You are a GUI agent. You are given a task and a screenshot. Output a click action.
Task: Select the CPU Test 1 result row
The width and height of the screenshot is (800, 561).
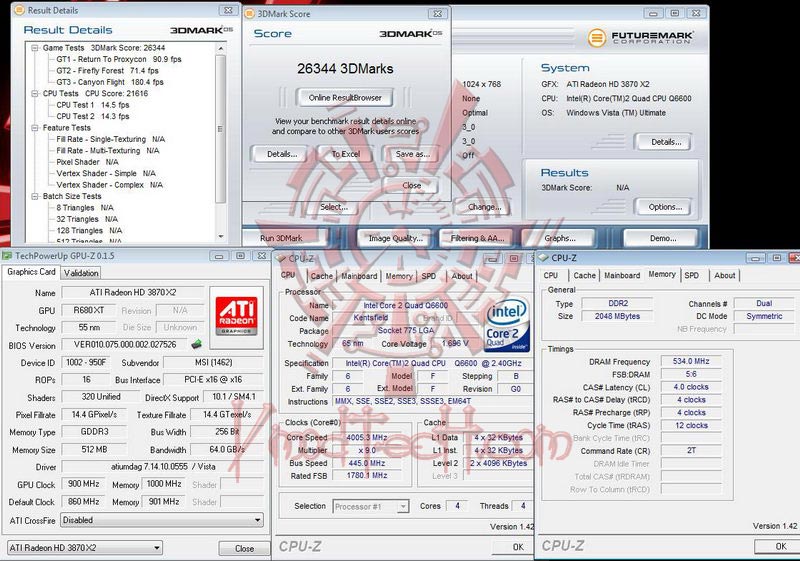tap(92, 105)
